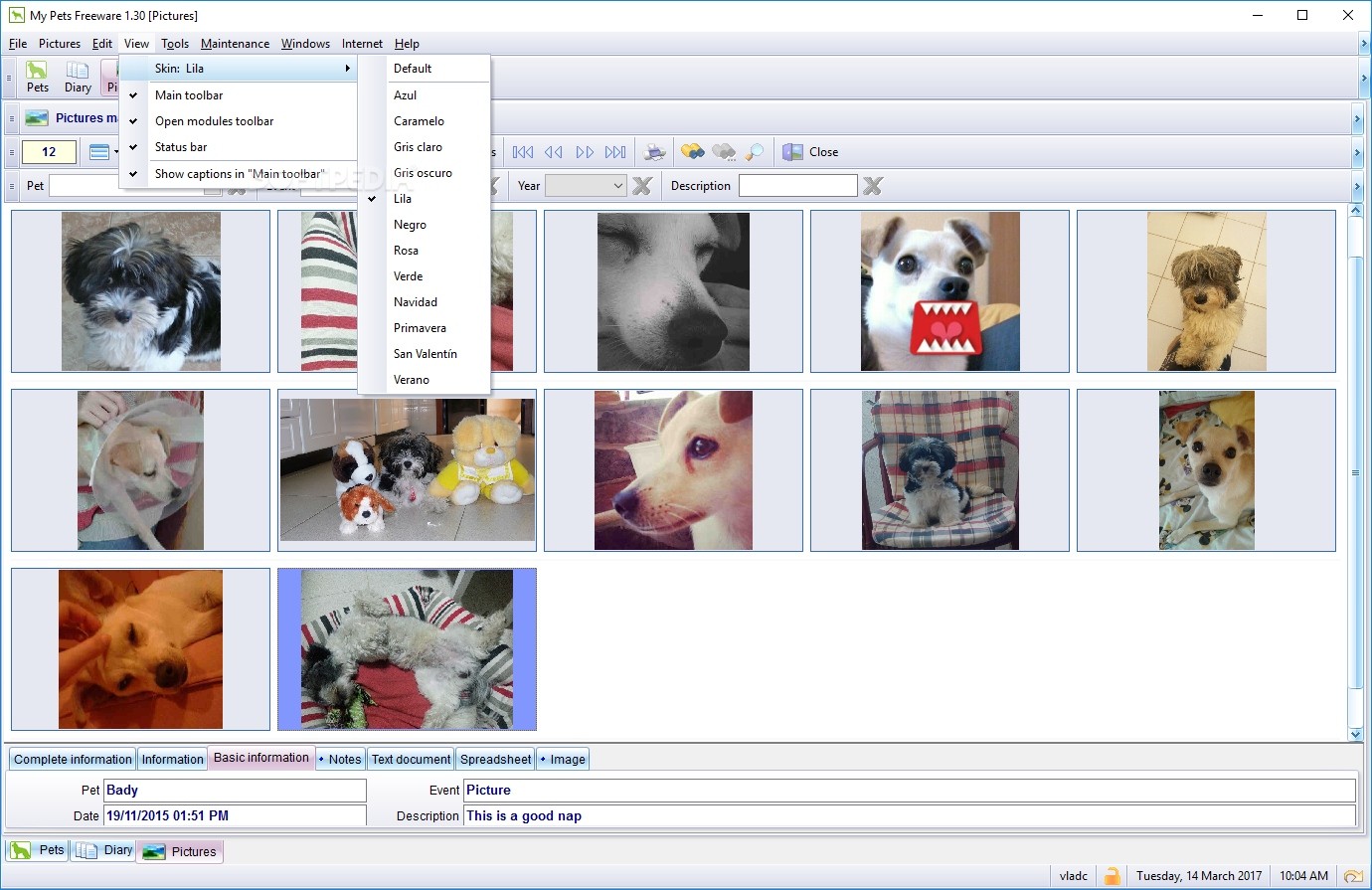1372x890 pixels.
Task: Apply the Negro skin
Action: click(x=425, y=225)
